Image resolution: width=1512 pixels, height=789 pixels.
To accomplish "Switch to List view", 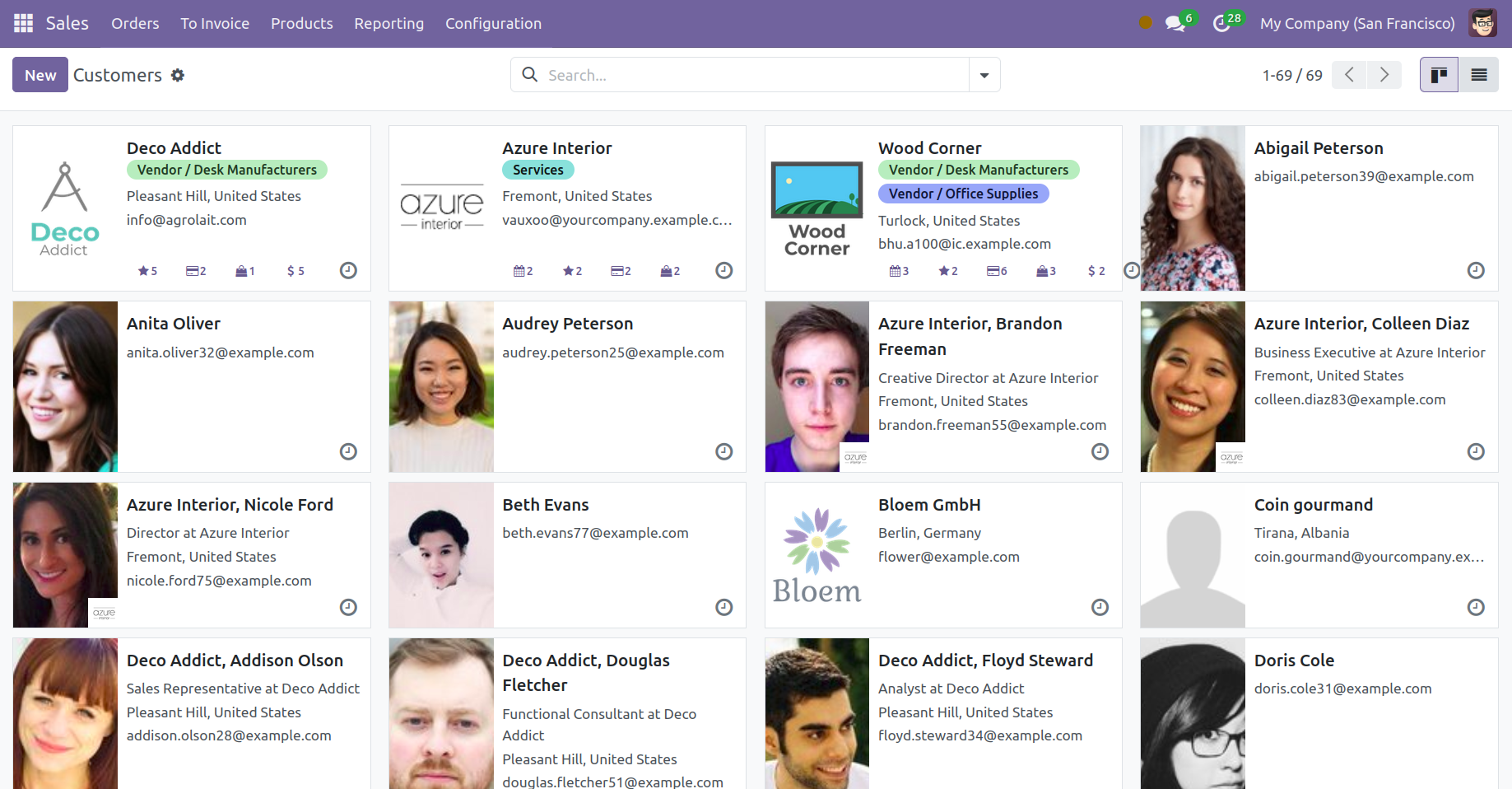I will [1478, 75].
